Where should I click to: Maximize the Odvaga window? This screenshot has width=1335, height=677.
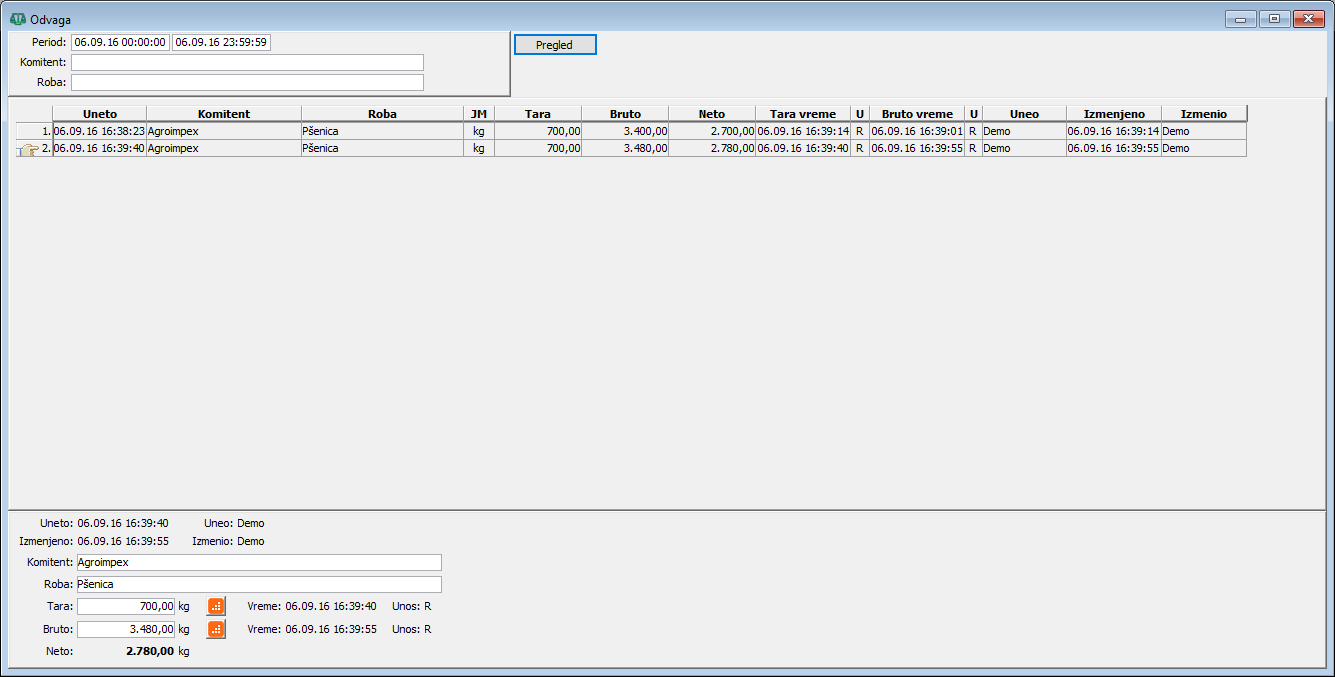tap(1274, 19)
